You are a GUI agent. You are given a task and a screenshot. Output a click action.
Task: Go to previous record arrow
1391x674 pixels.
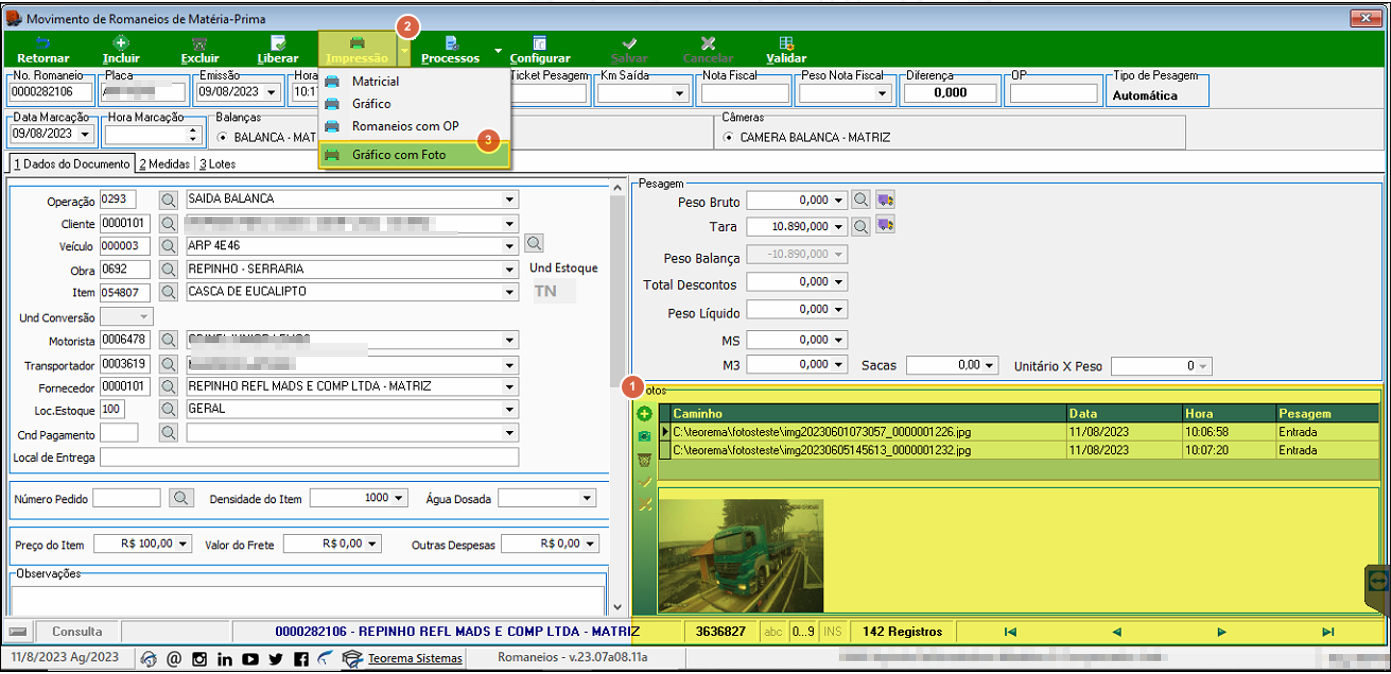1116,632
